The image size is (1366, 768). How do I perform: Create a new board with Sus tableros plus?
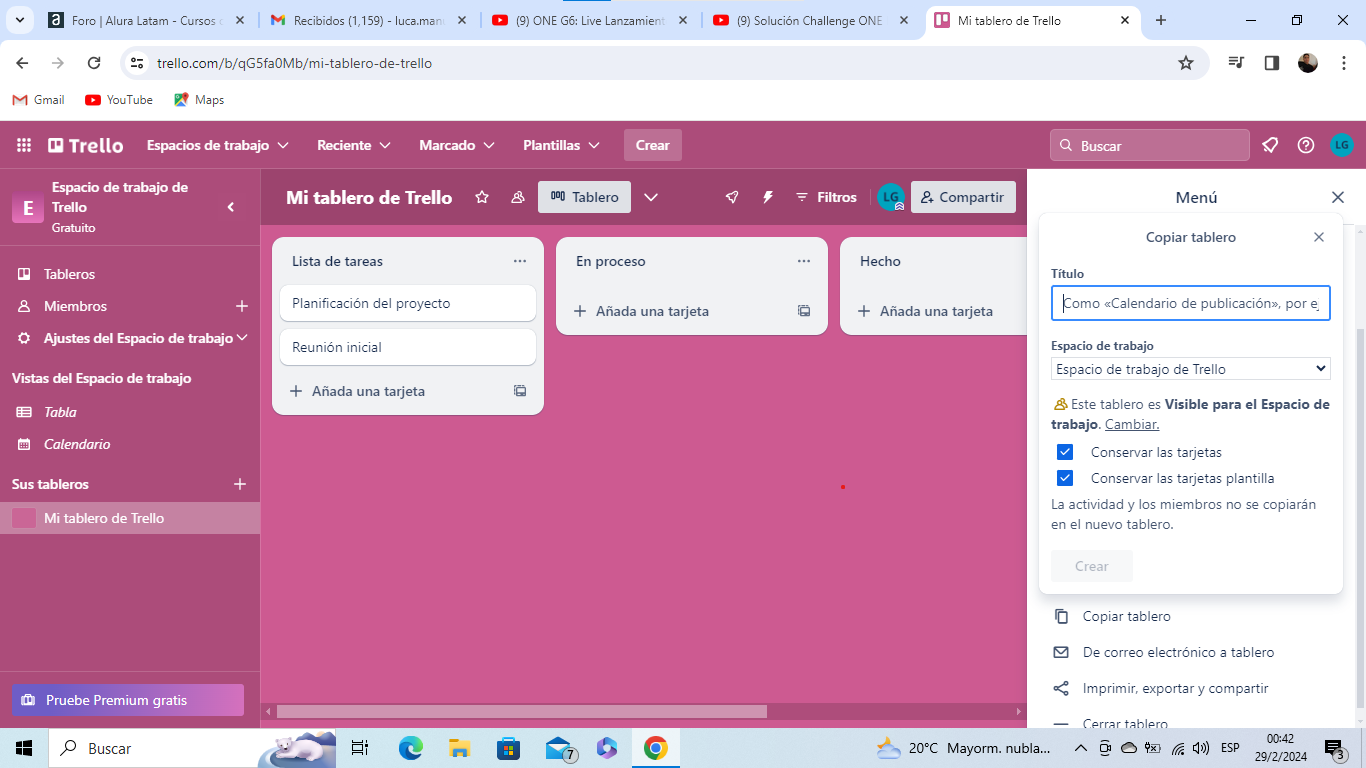click(240, 484)
